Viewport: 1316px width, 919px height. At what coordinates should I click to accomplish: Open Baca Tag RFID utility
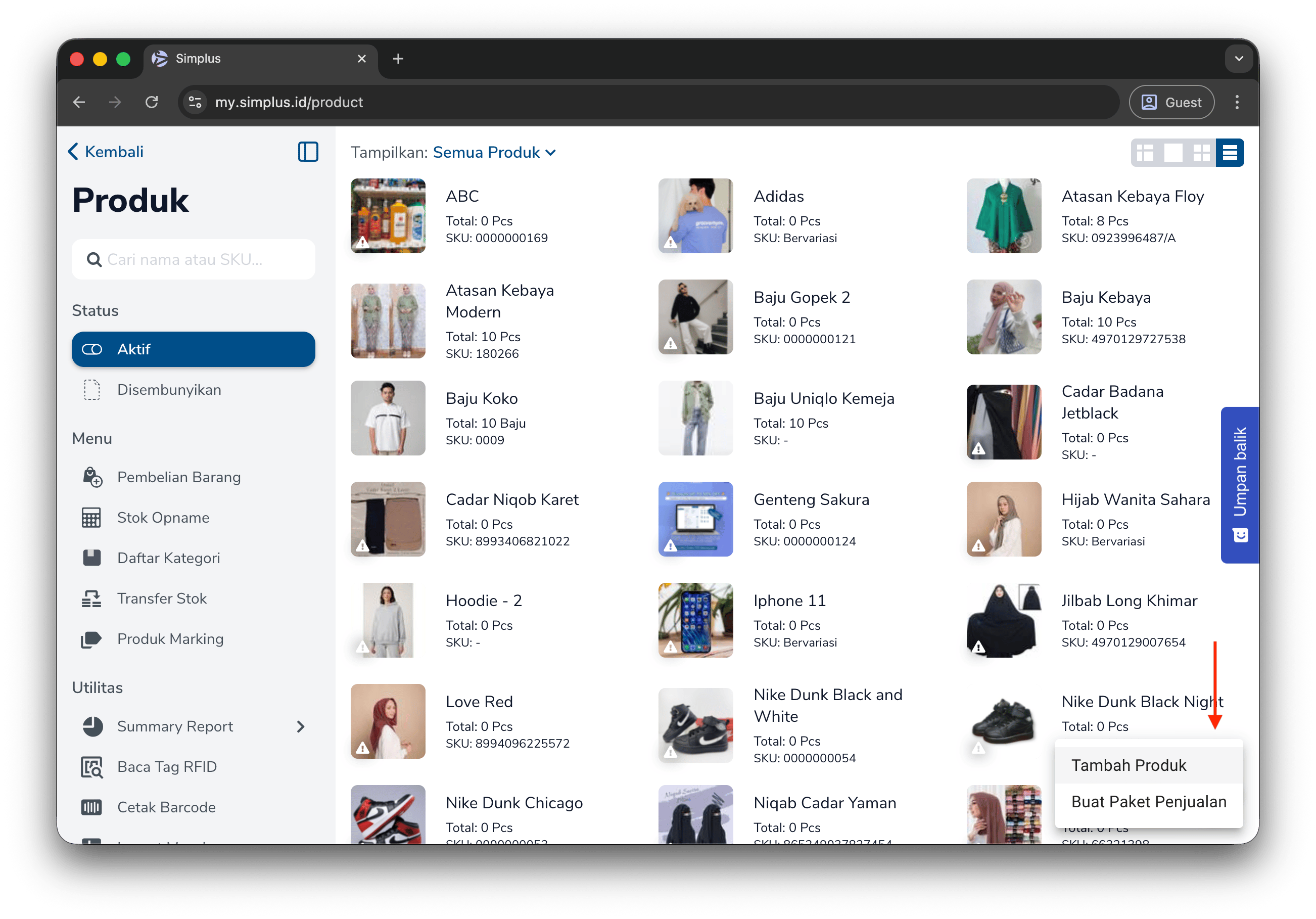point(167,767)
